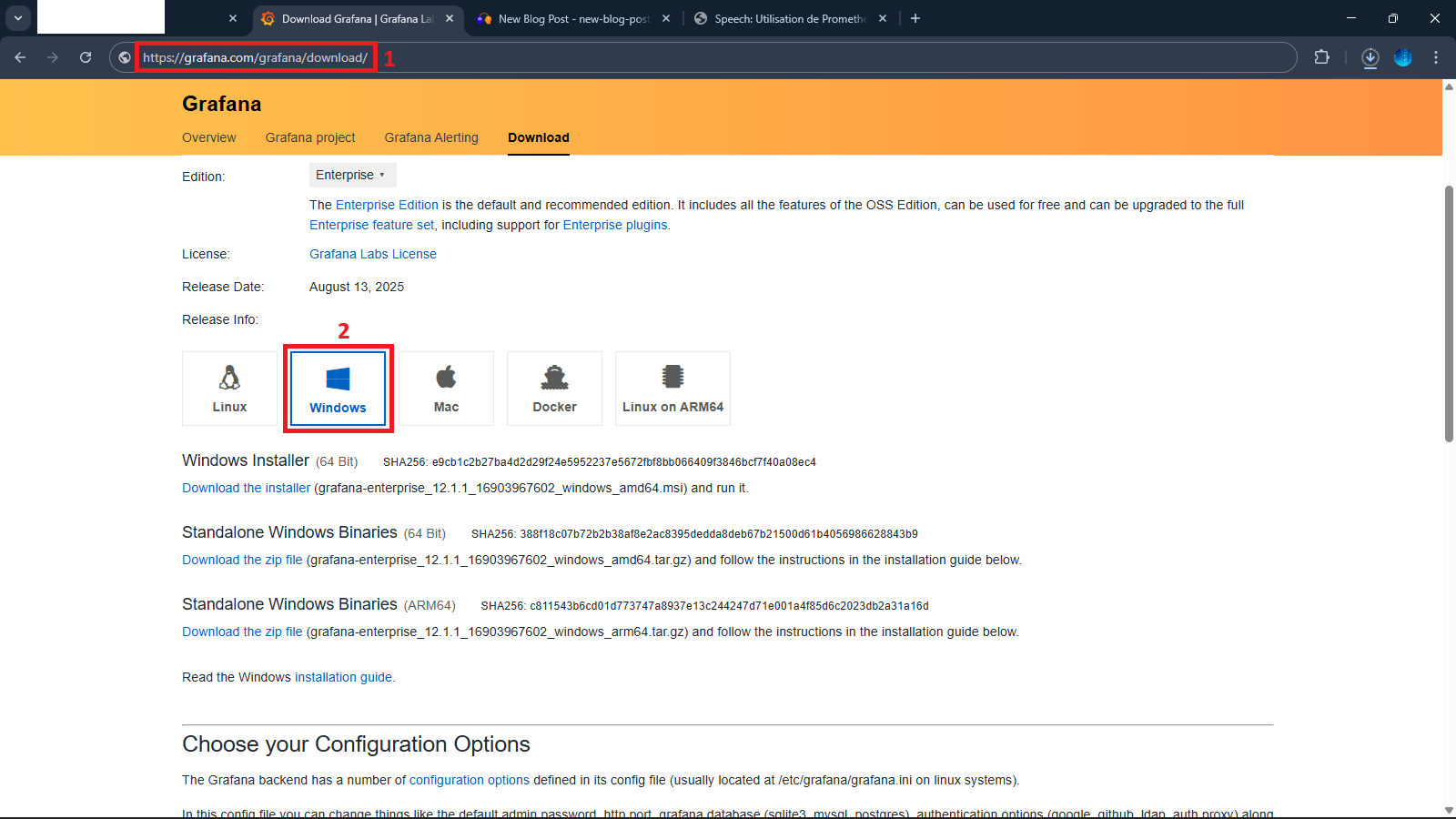
Task: Open the Windows installation guide link
Action: [343, 677]
